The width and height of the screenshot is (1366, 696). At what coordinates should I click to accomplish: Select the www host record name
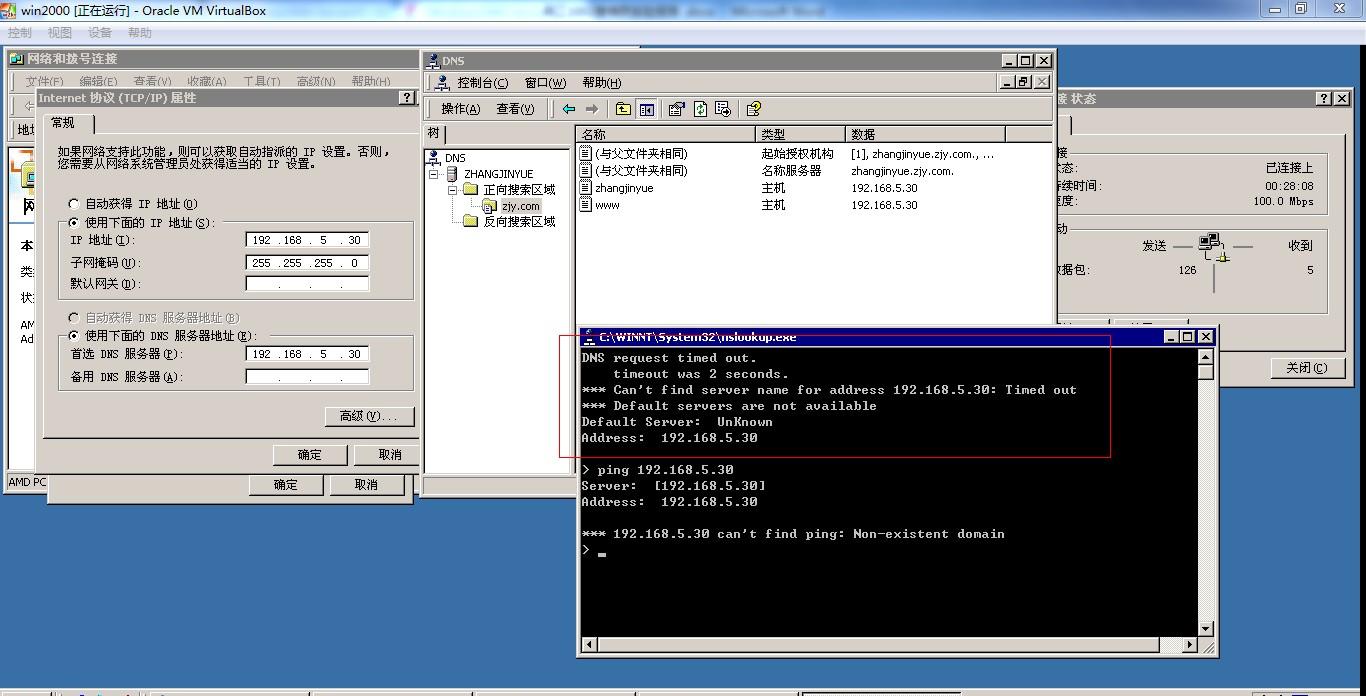pos(607,205)
